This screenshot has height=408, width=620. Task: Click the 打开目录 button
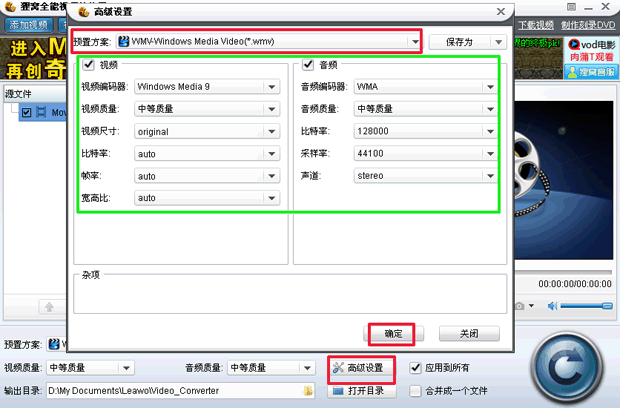pos(361,391)
